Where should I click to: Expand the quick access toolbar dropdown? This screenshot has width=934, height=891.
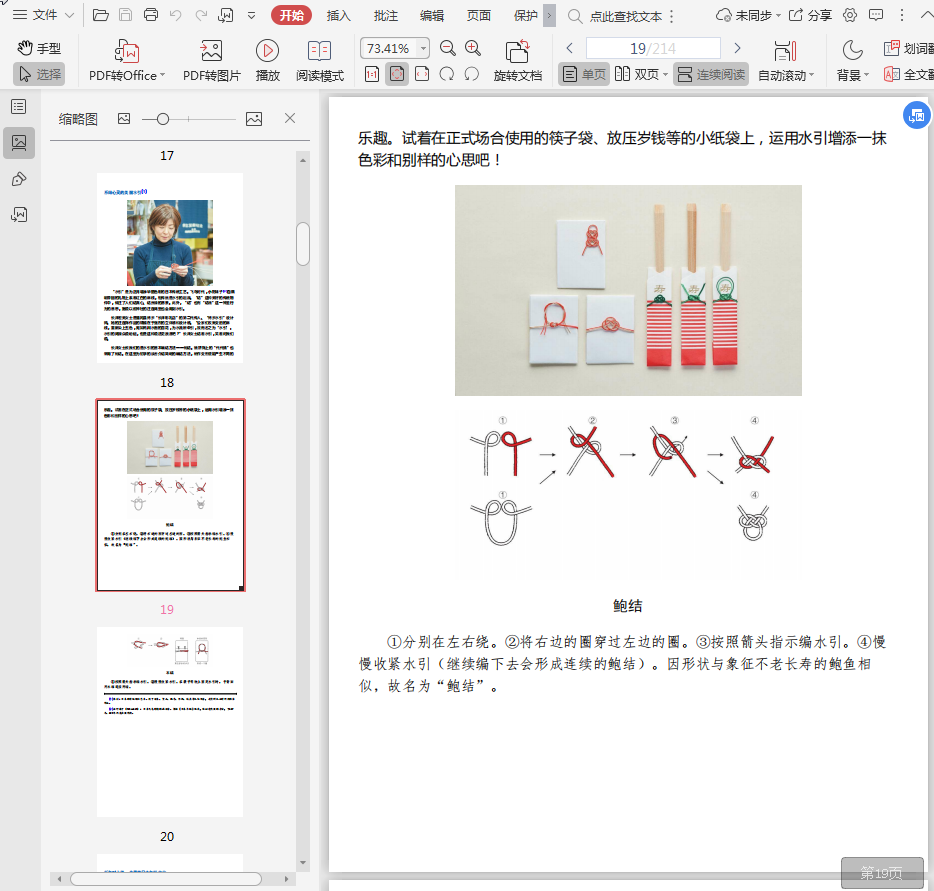coord(251,15)
